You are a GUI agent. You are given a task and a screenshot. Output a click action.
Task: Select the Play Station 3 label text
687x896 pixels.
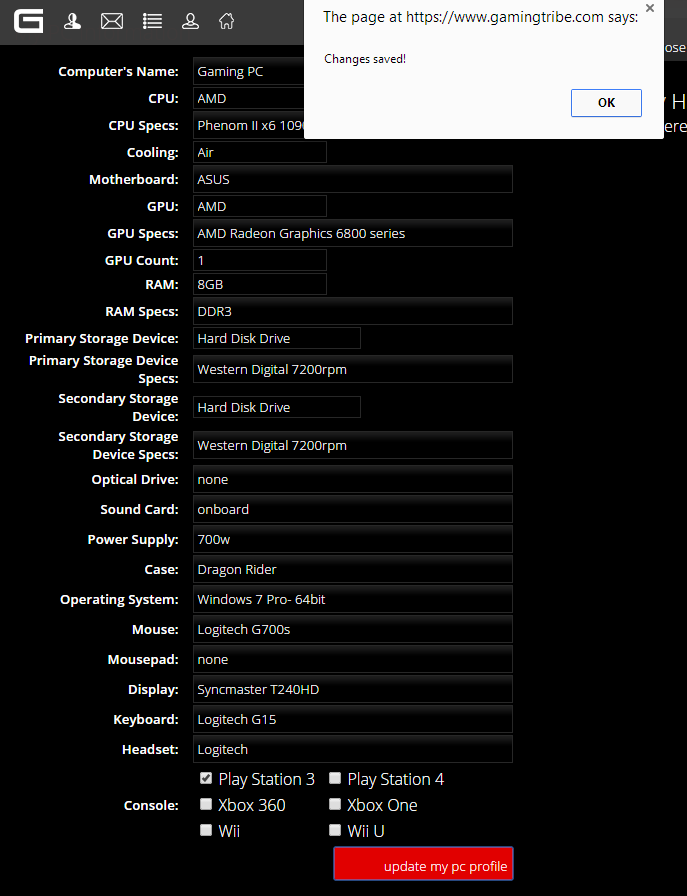point(266,779)
